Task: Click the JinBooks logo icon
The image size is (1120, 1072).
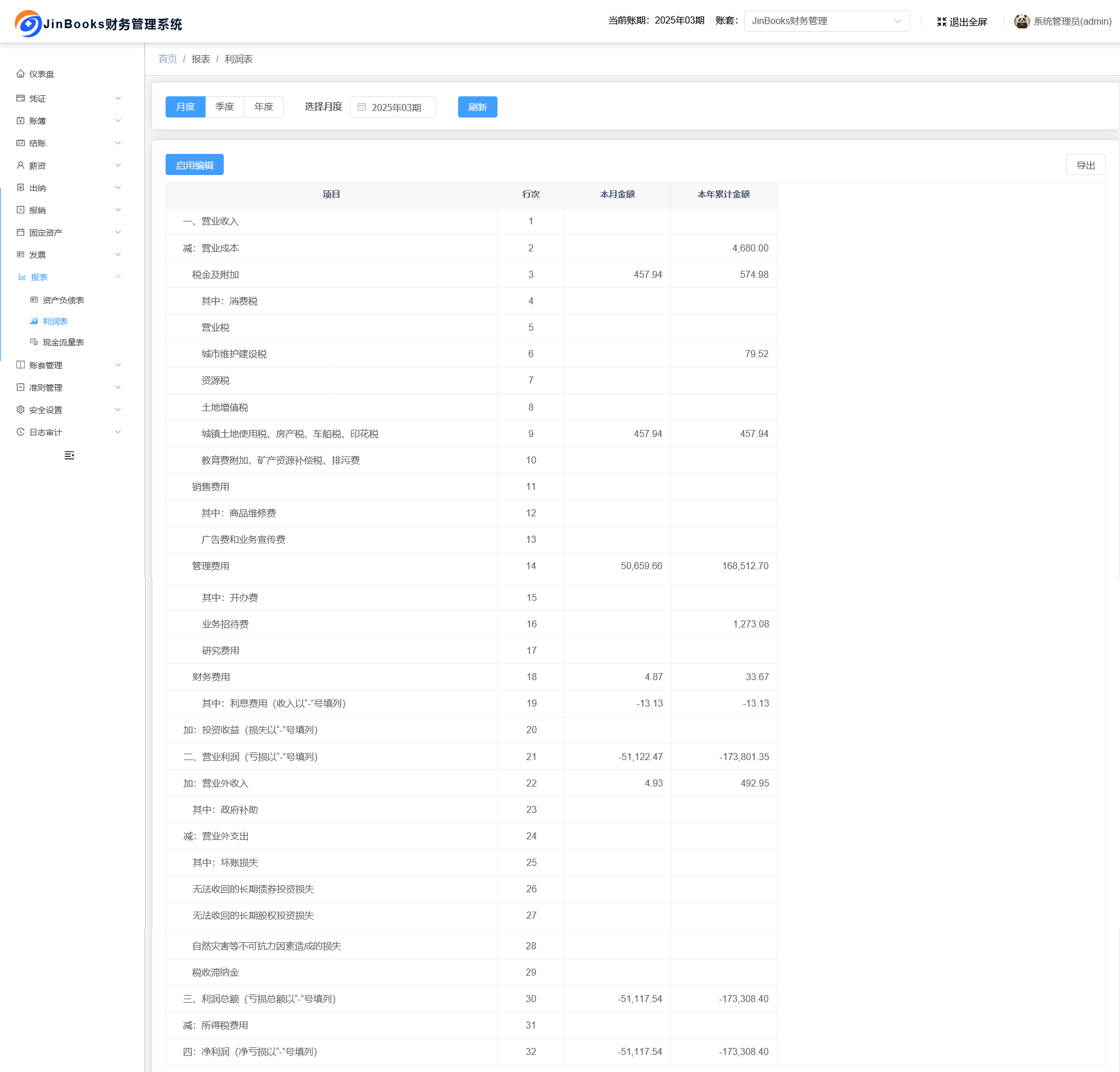Action: tap(28, 23)
